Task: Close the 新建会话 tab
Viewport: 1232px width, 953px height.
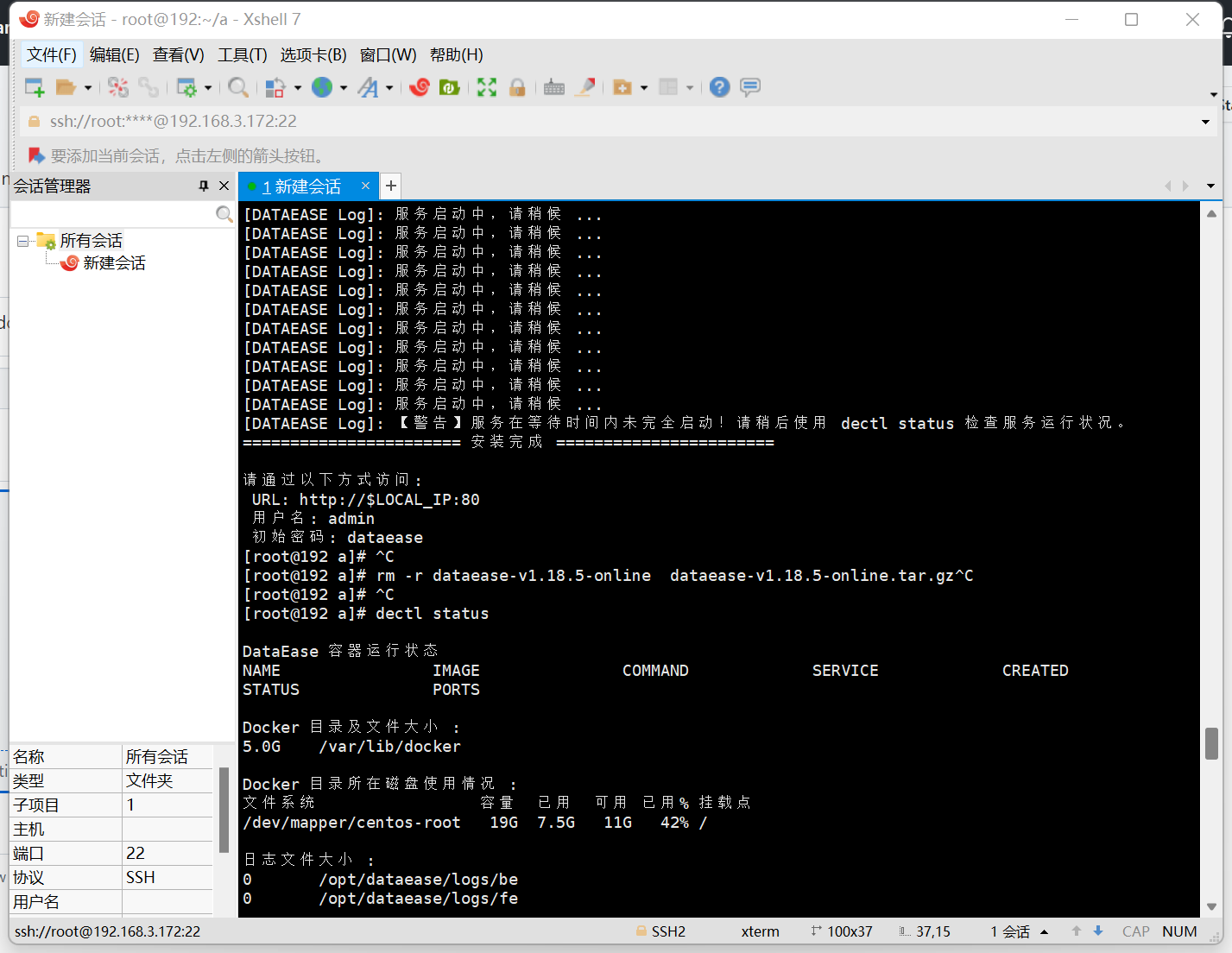Action: coord(365,186)
